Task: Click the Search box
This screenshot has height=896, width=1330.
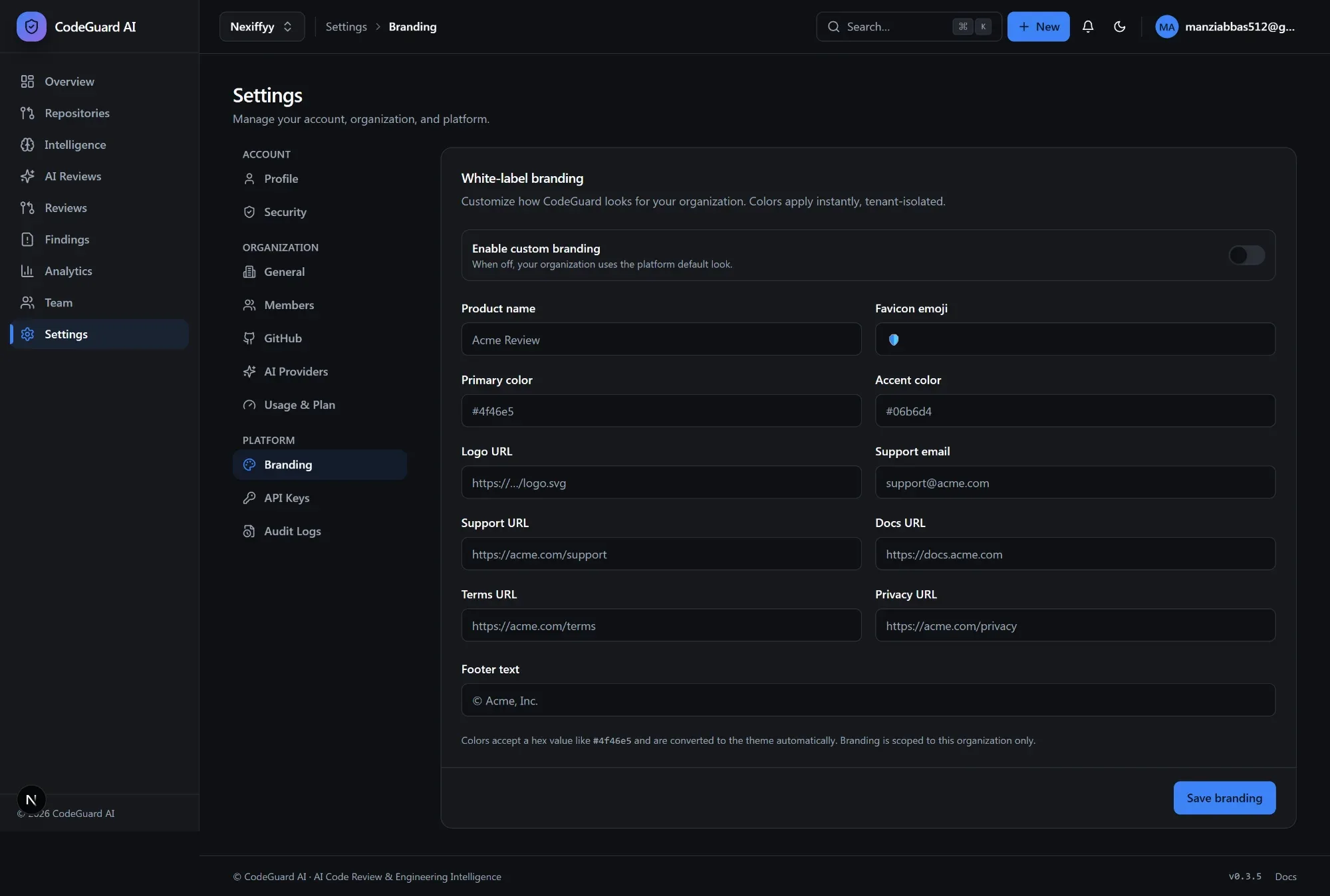Action: tap(908, 27)
